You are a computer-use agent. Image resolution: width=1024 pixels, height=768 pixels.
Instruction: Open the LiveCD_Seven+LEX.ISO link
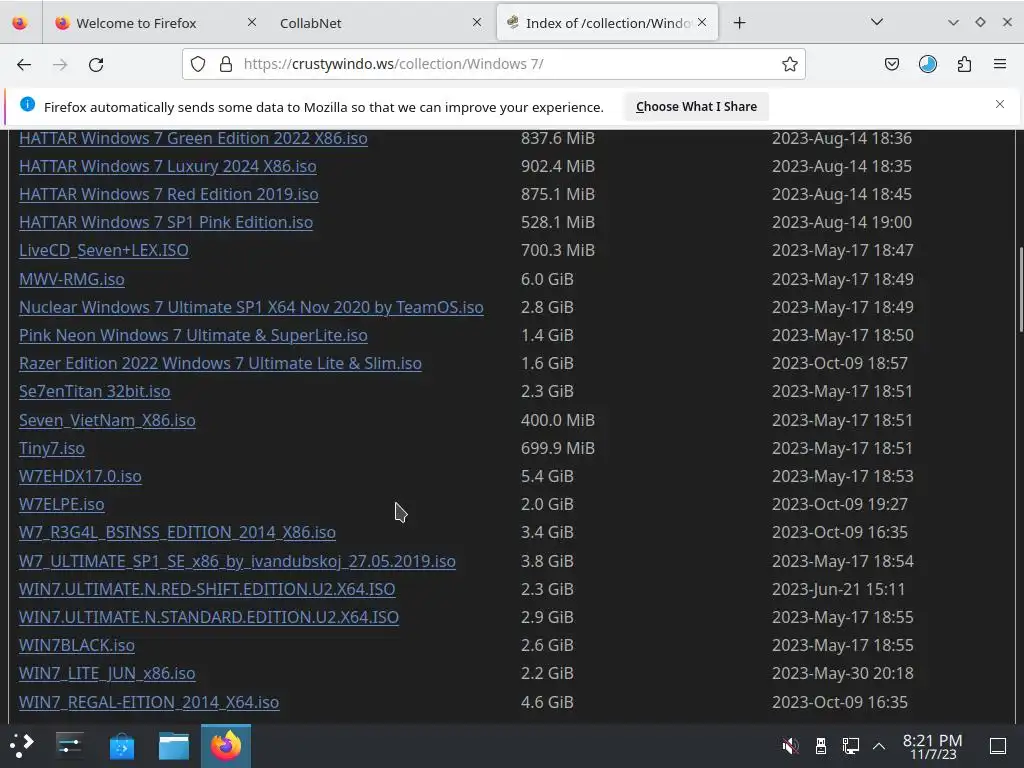click(x=104, y=251)
